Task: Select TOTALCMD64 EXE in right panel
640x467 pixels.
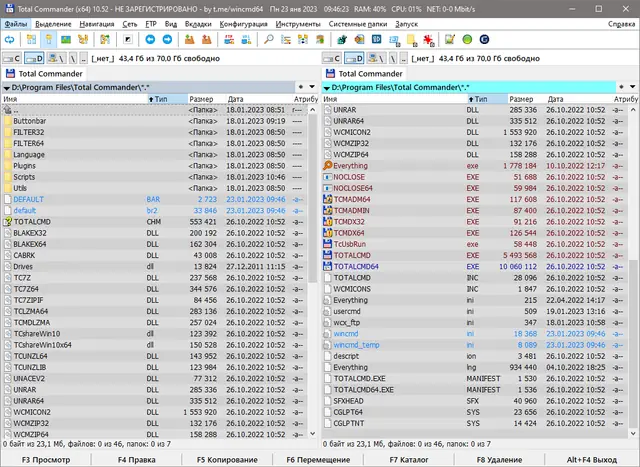Action: pos(475,267)
